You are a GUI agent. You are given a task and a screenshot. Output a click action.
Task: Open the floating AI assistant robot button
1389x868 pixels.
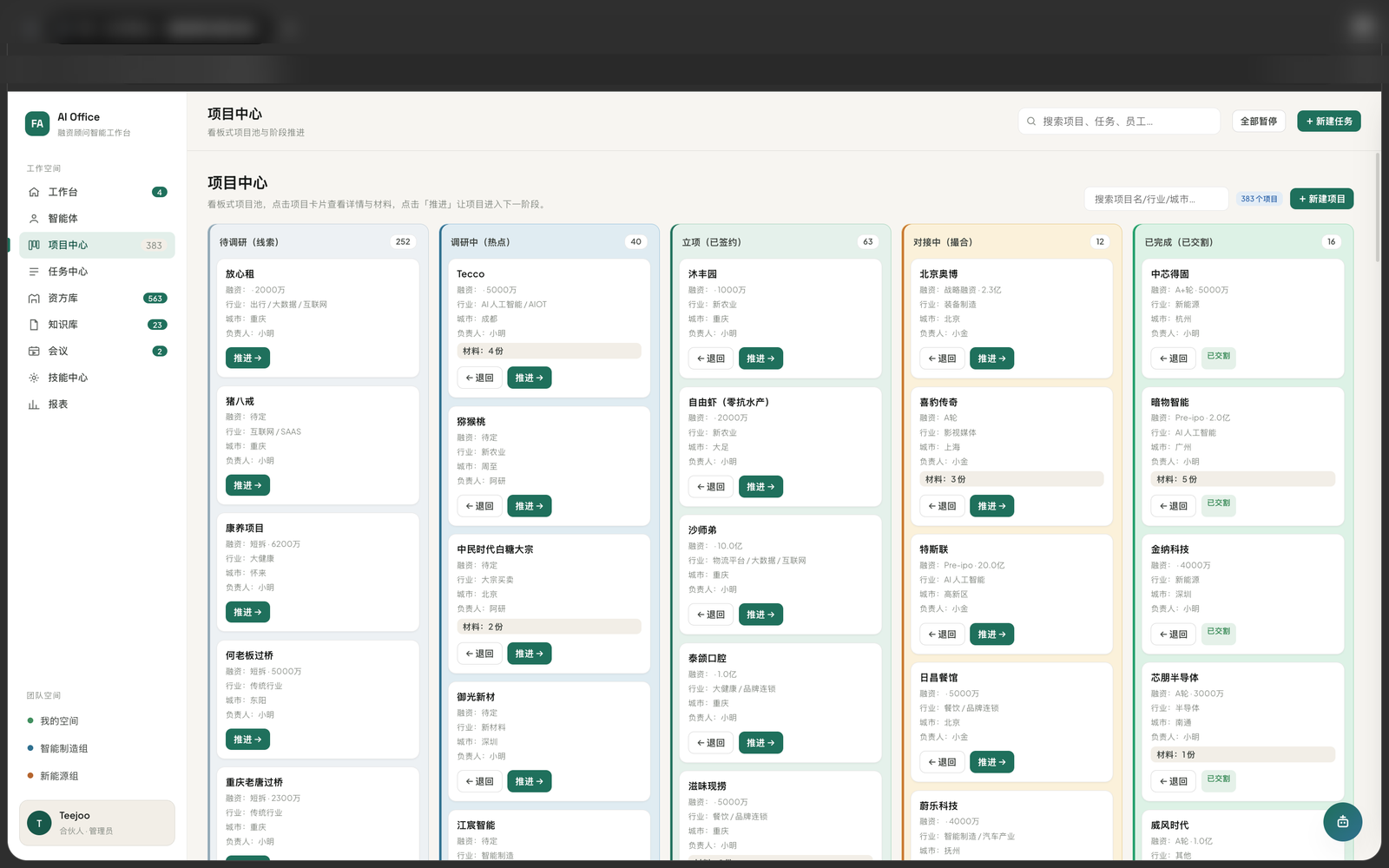pyautogui.click(x=1342, y=822)
